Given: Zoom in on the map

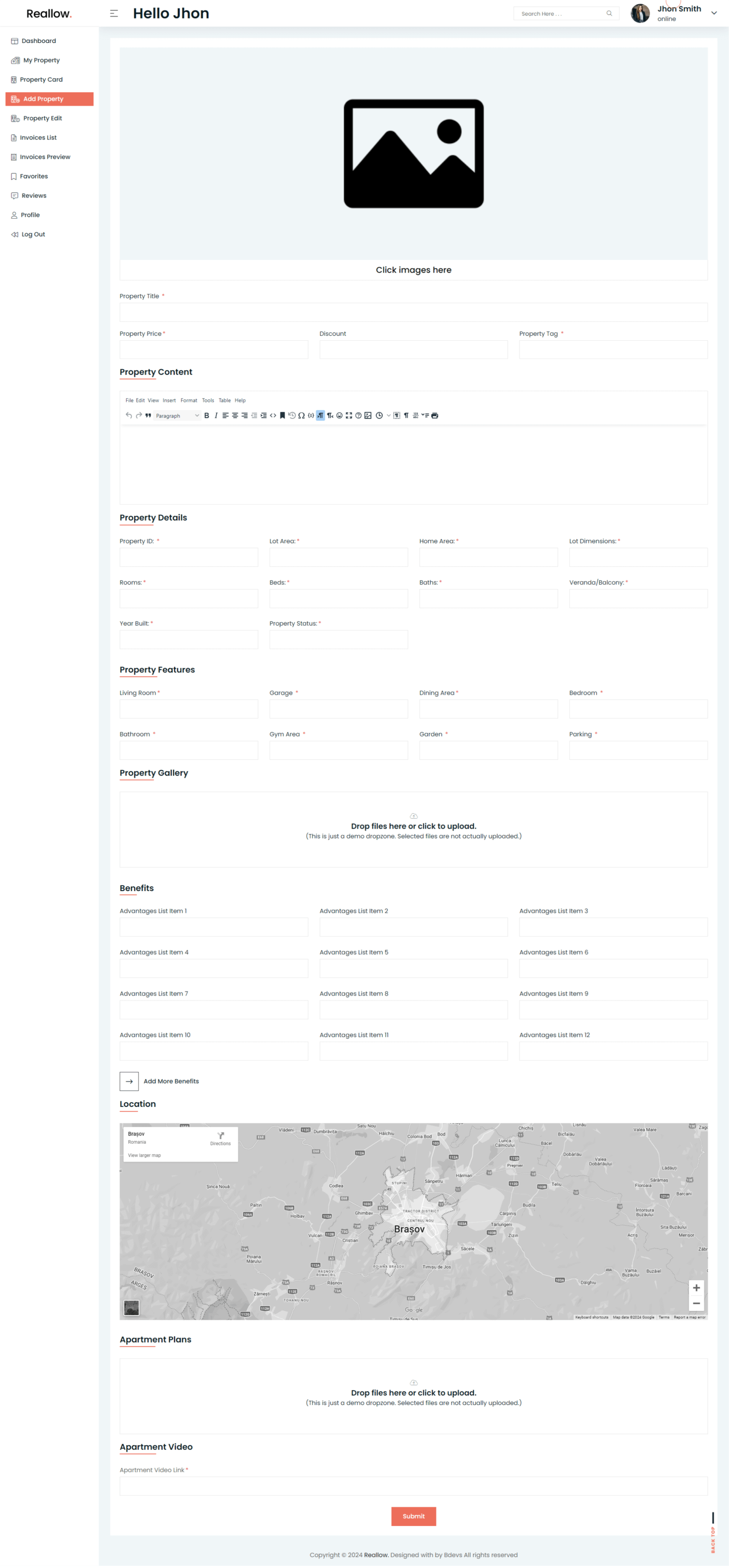Looking at the screenshot, I should [696, 1288].
